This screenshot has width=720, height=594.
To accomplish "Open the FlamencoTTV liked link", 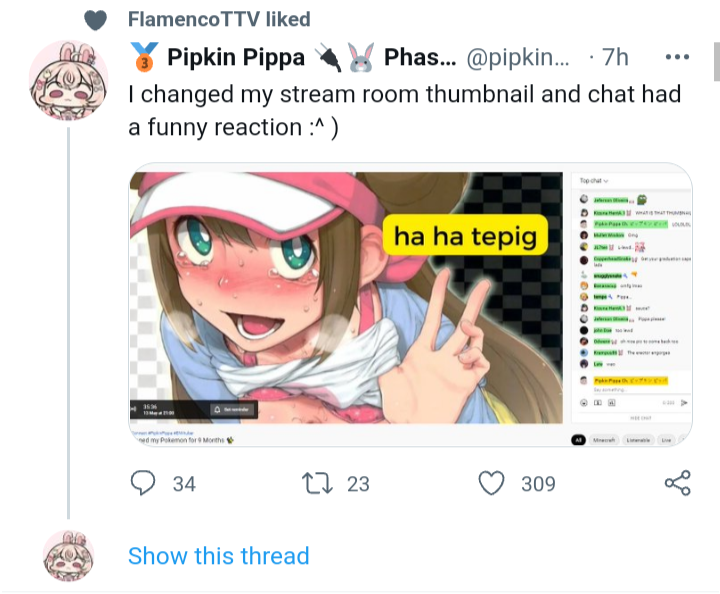I will [x=219, y=19].
